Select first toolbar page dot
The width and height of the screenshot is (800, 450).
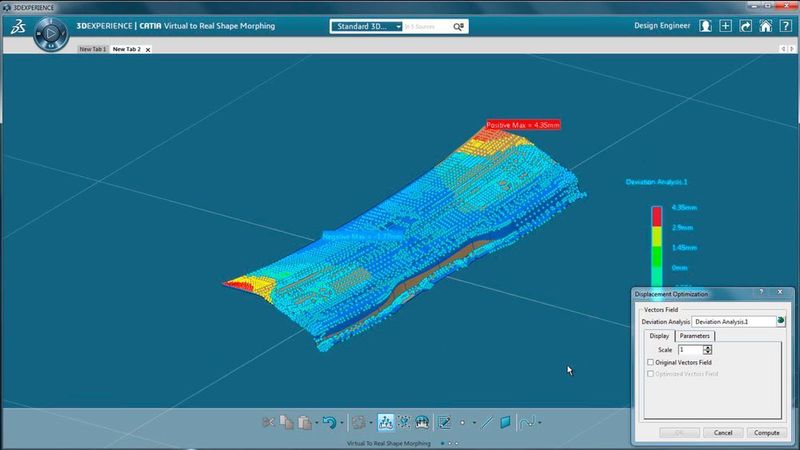[442, 443]
